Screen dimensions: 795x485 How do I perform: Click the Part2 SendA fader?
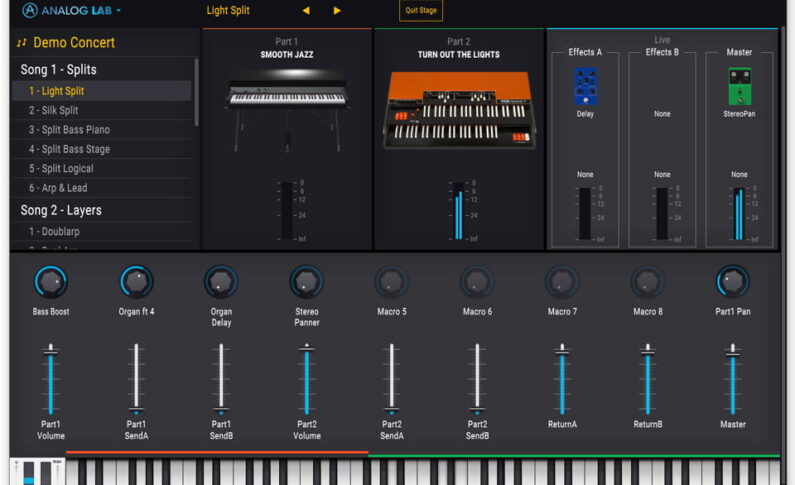(x=391, y=379)
